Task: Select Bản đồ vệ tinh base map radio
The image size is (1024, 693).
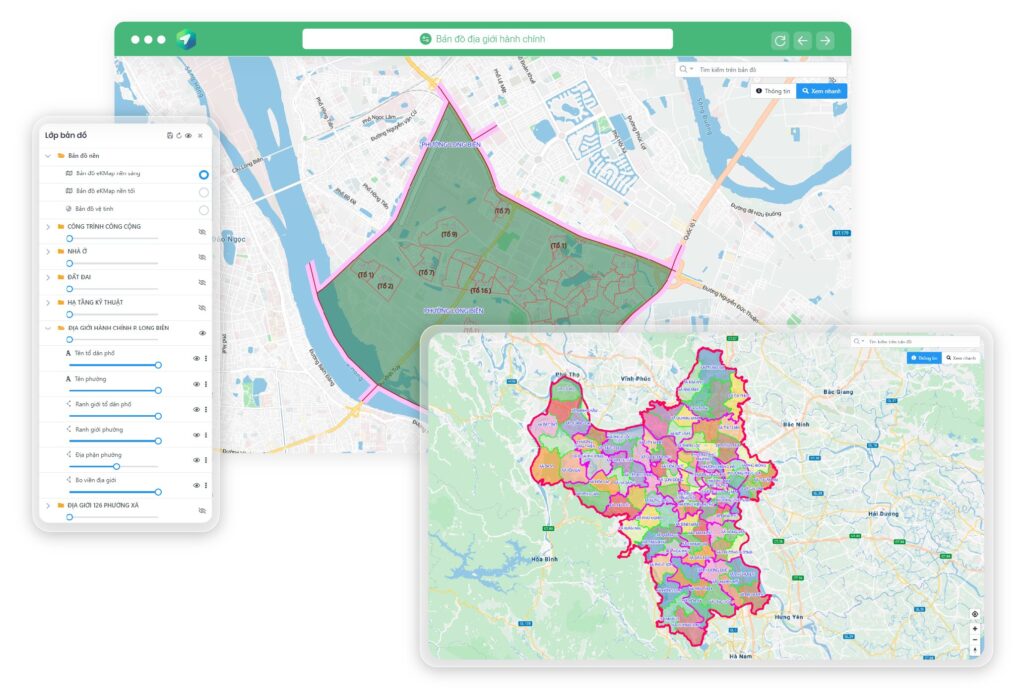Action: (x=204, y=210)
